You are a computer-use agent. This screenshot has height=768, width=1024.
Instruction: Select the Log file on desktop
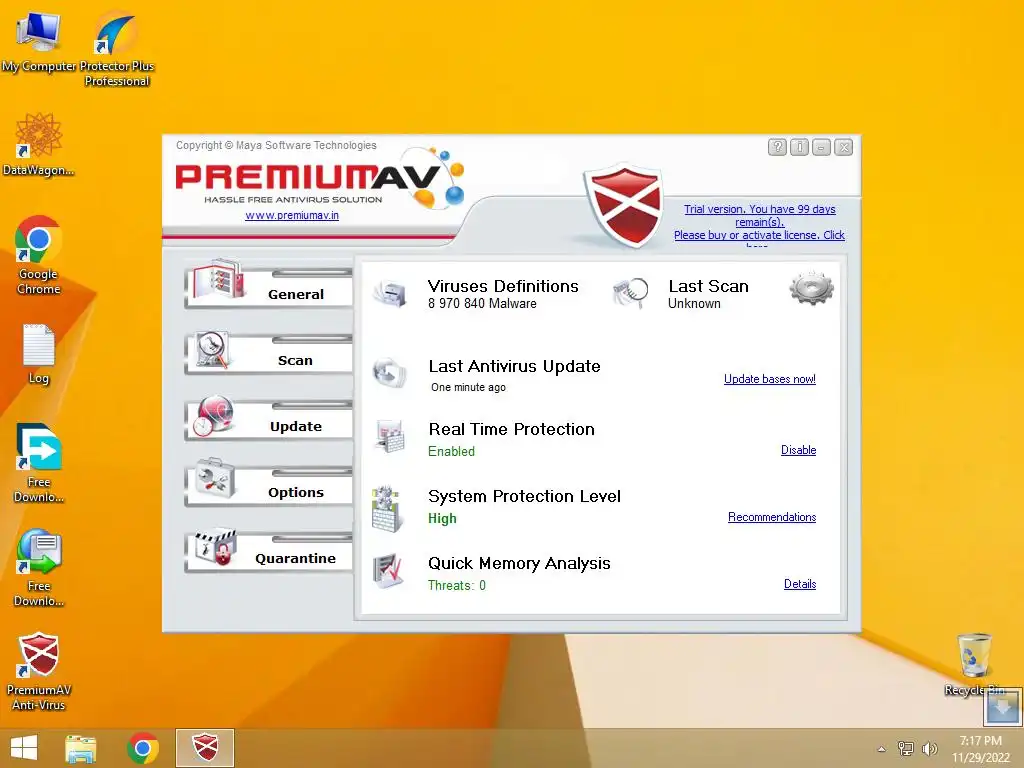[39, 354]
